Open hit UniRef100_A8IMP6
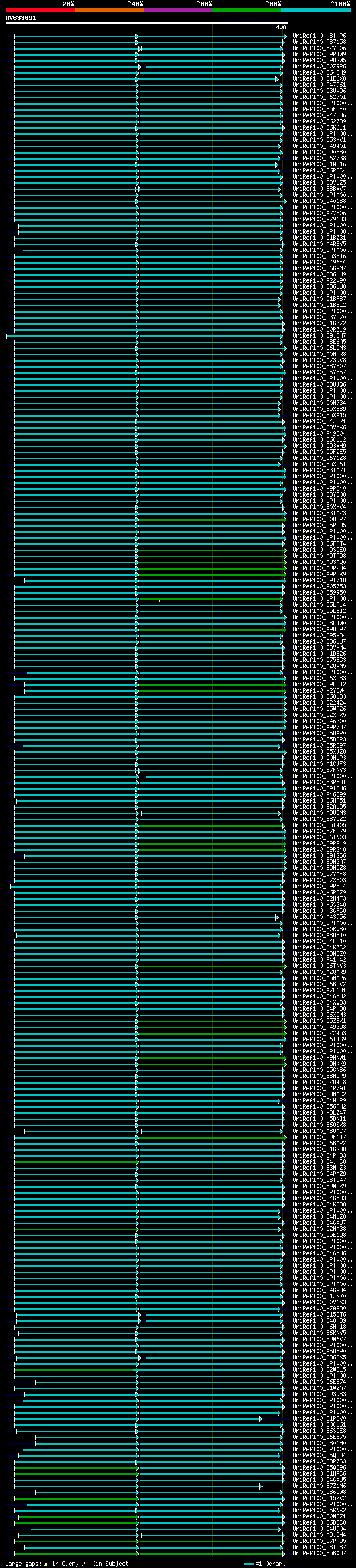The image size is (356, 1568). (319, 36)
